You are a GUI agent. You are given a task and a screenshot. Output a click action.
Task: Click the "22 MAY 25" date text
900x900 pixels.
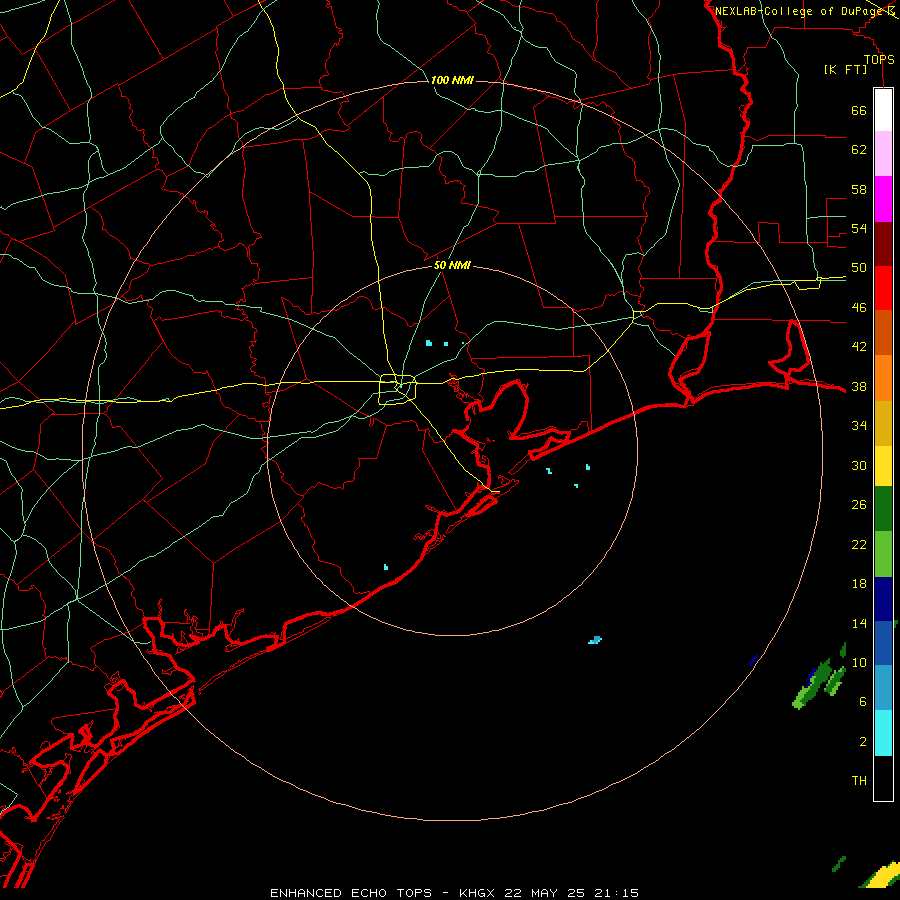tap(544, 893)
